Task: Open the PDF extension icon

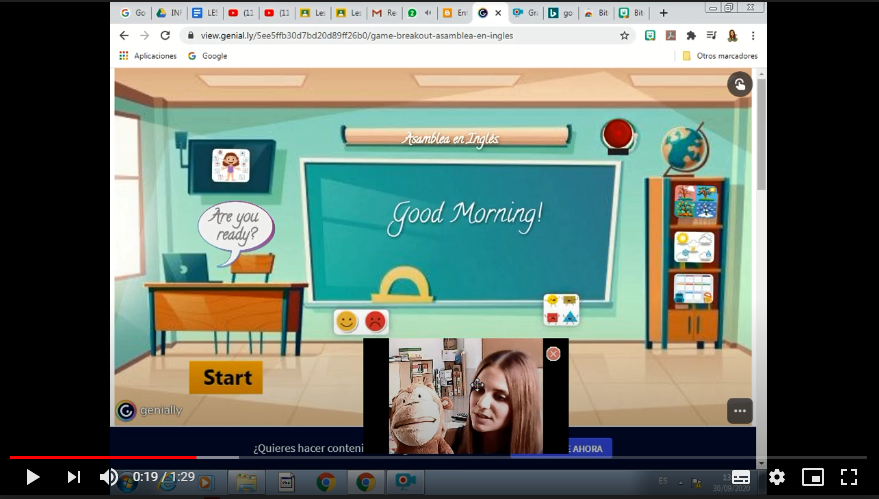Action: (x=670, y=35)
